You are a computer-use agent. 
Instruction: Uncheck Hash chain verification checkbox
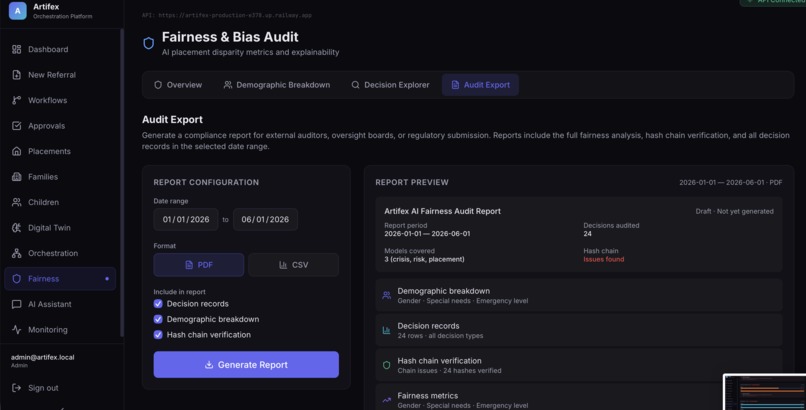pos(158,334)
